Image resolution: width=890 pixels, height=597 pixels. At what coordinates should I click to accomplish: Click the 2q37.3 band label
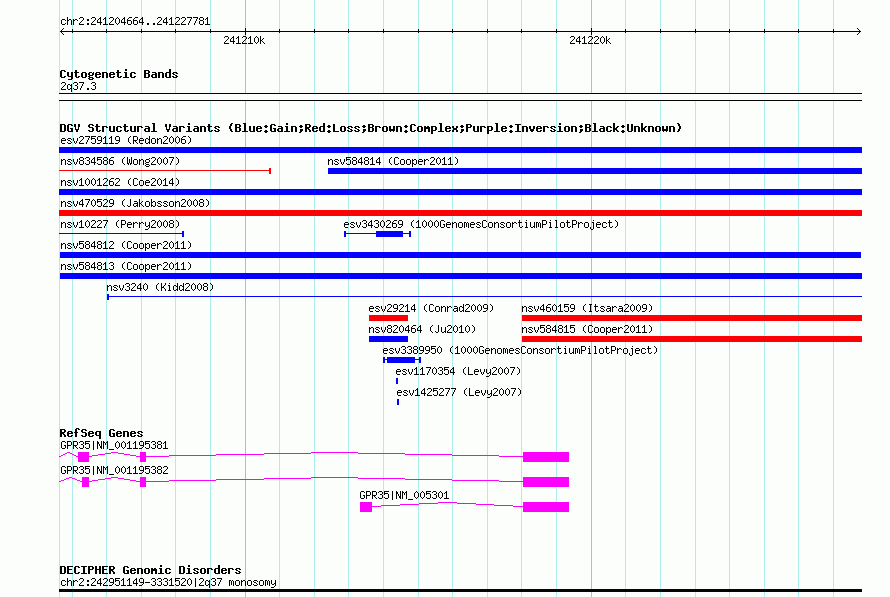tap(78, 86)
